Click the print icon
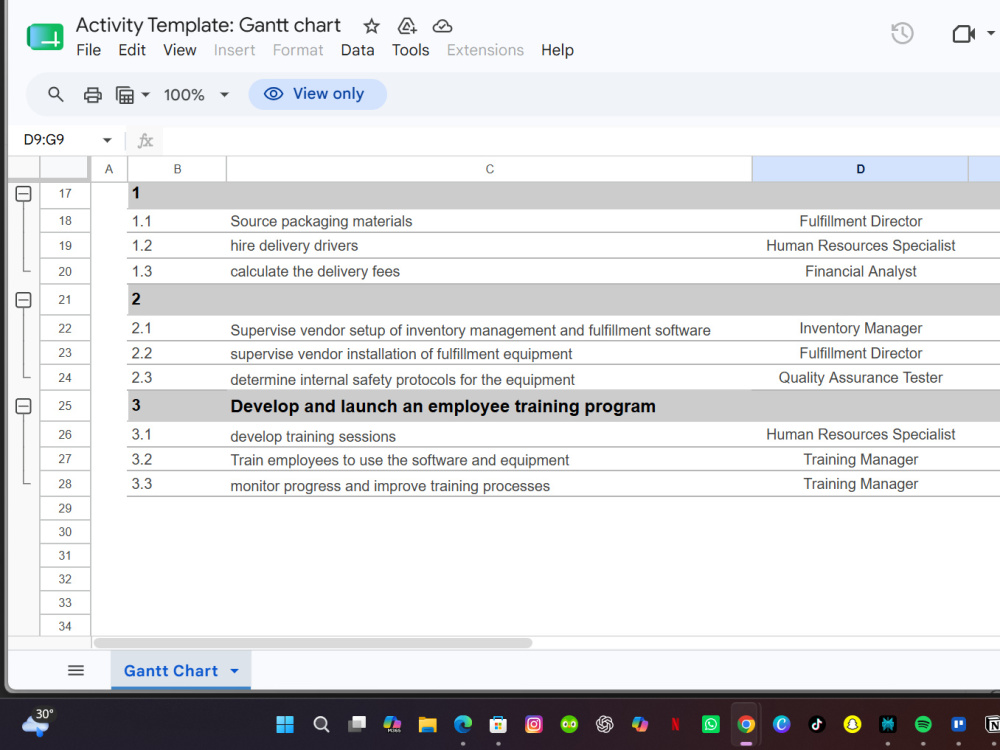The image size is (1000, 750). [x=92, y=95]
